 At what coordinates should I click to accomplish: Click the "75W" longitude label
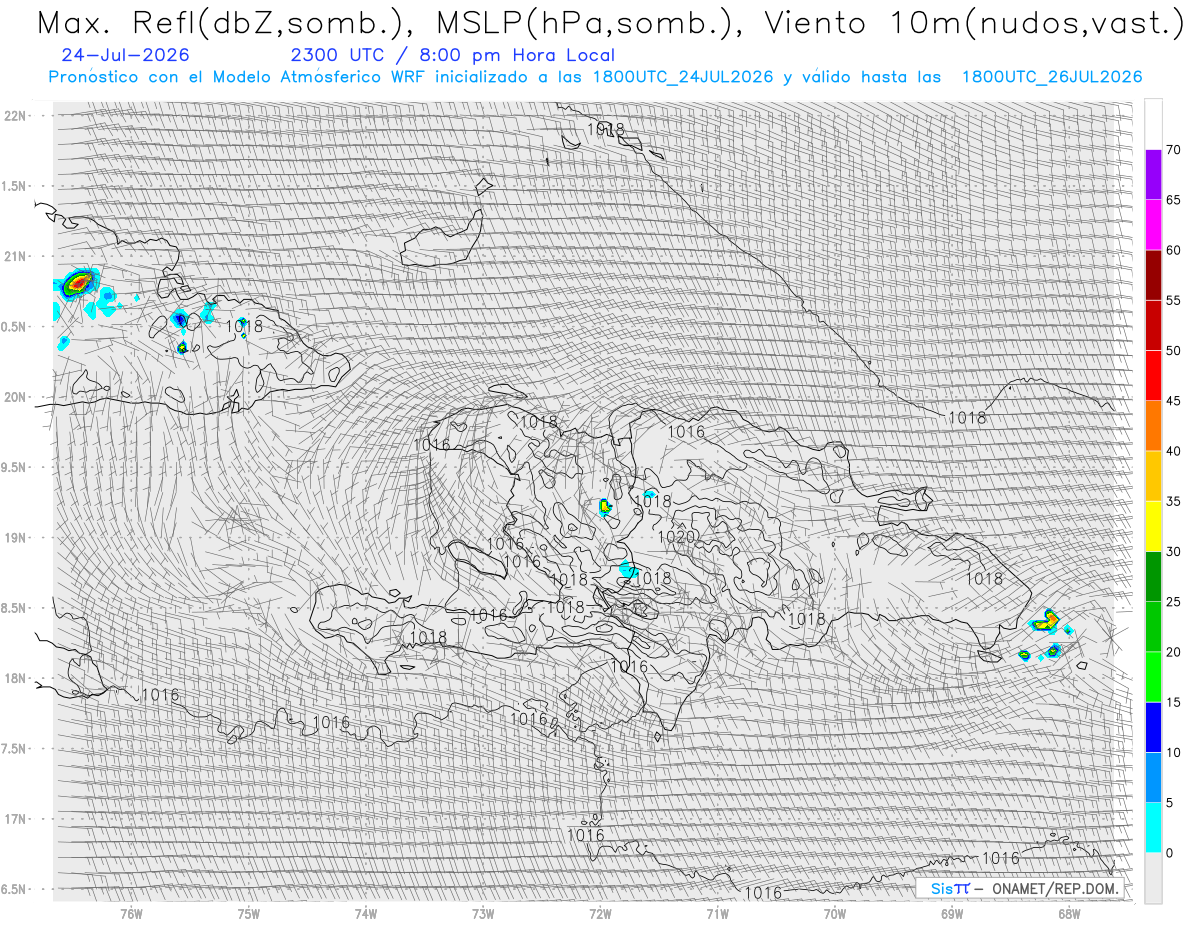coord(249,912)
